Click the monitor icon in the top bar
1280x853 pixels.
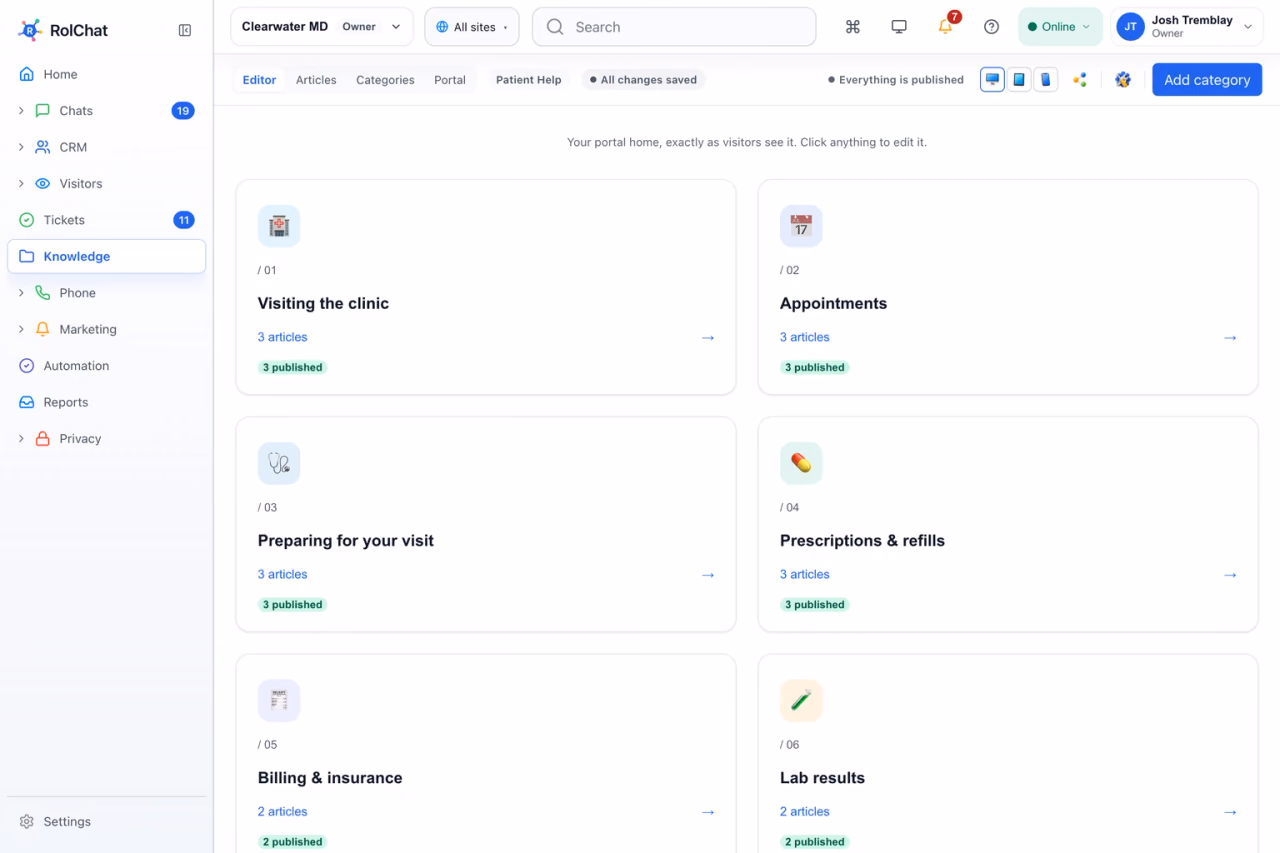pos(899,27)
